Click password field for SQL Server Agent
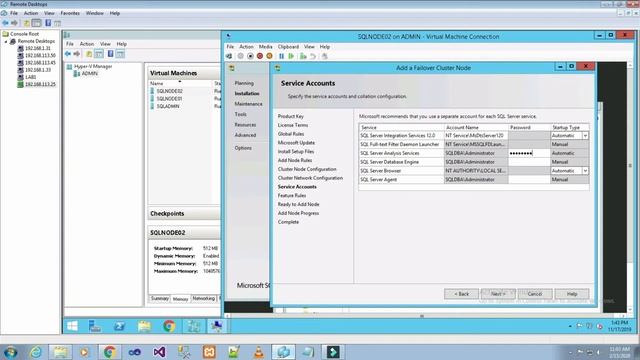The height and width of the screenshot is (360, 640). click(529, 180)
